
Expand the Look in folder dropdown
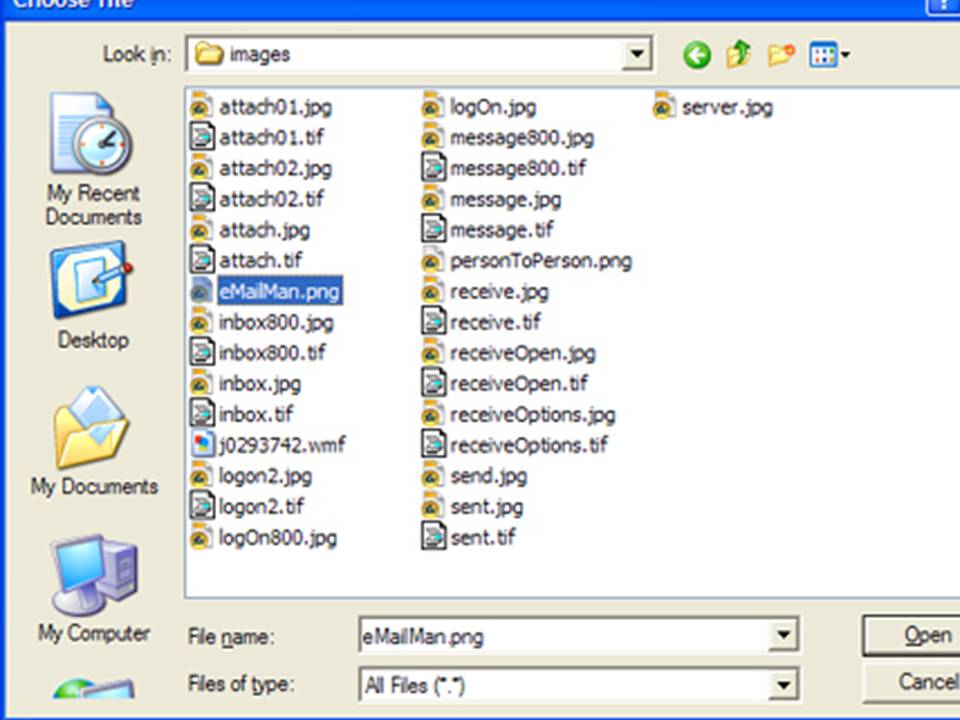point(636,54)
